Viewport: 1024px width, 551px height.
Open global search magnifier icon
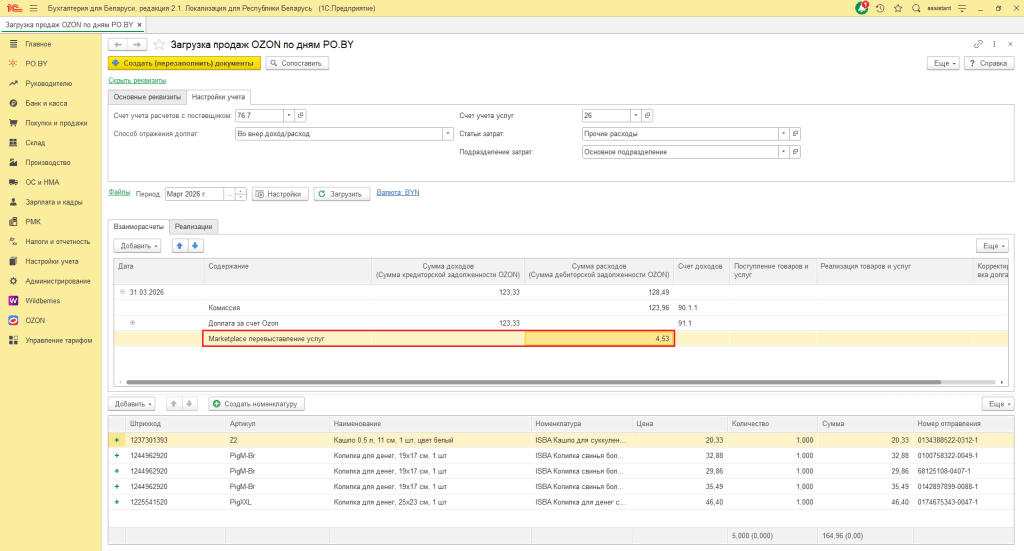tap(916, 8)
